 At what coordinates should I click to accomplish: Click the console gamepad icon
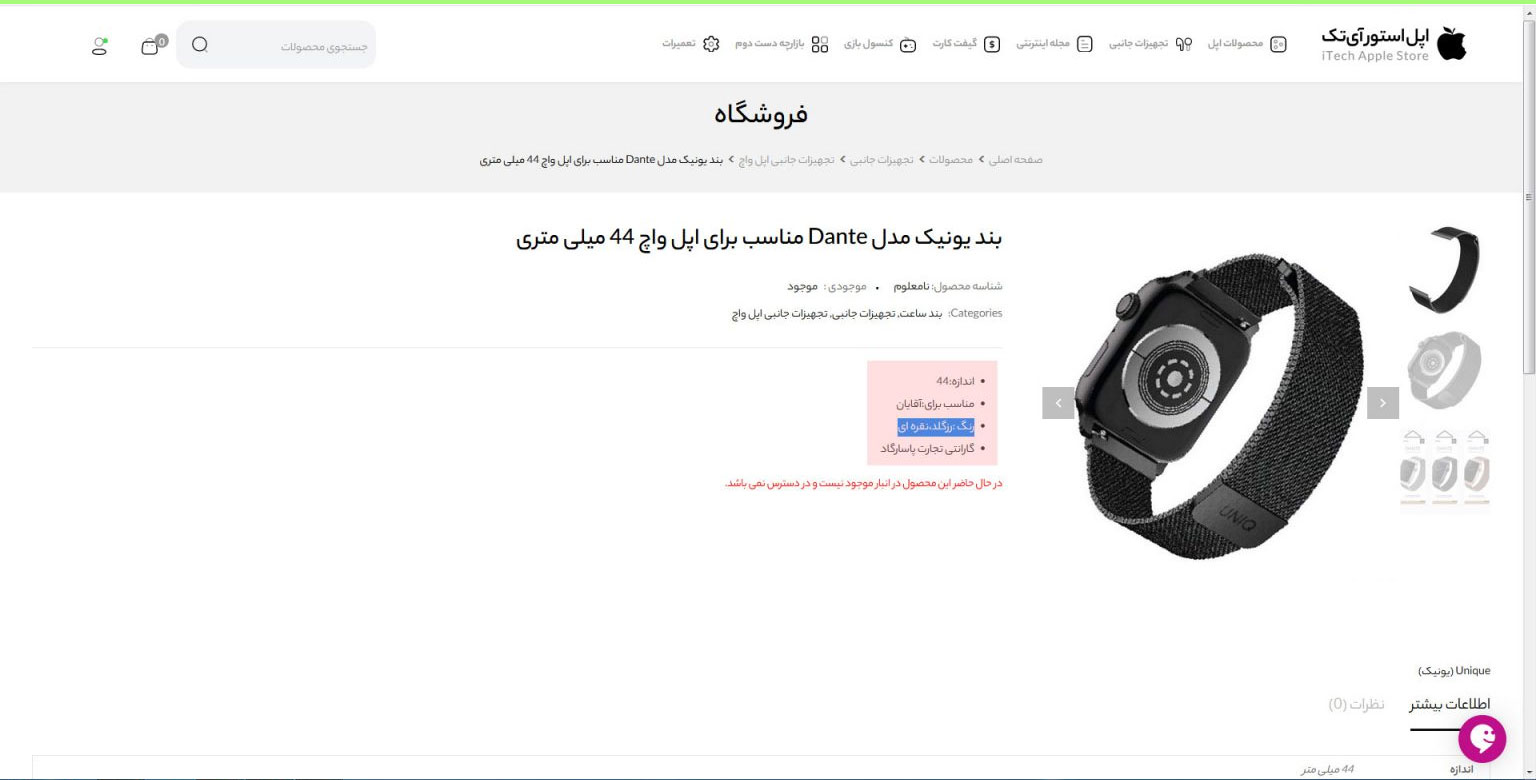click(908, 44)
